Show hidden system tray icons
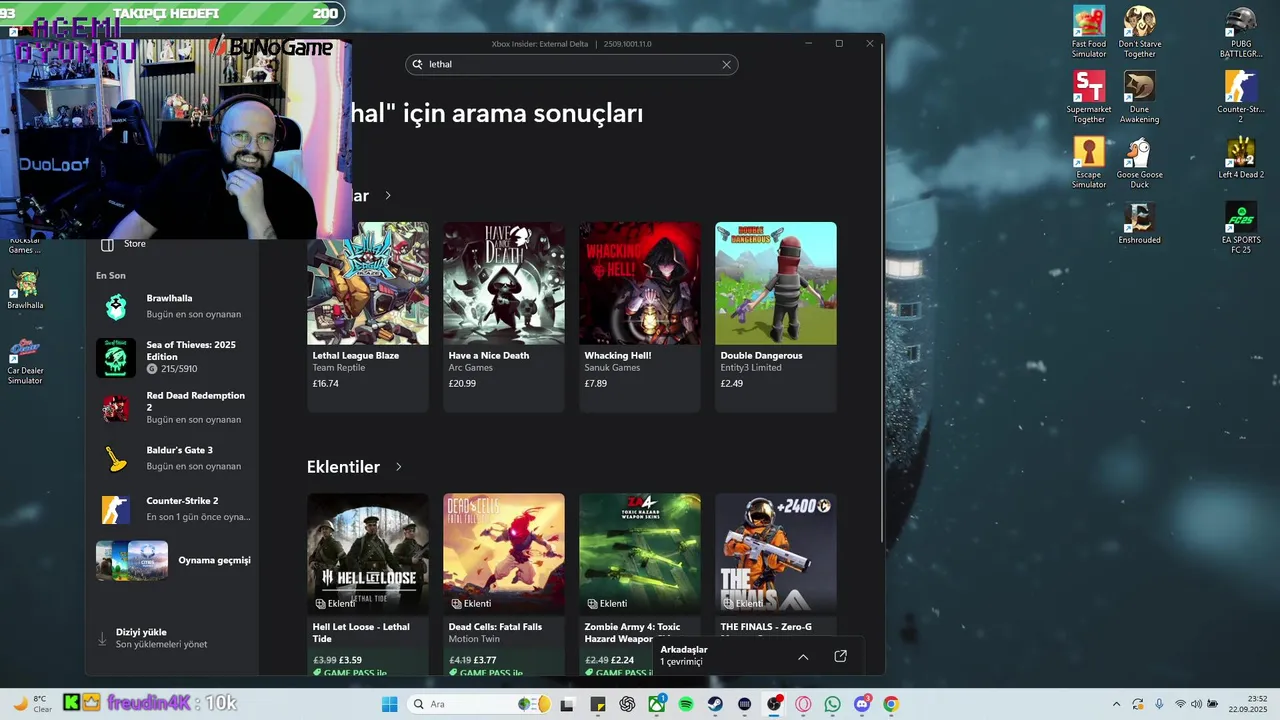 (1116, 704)
